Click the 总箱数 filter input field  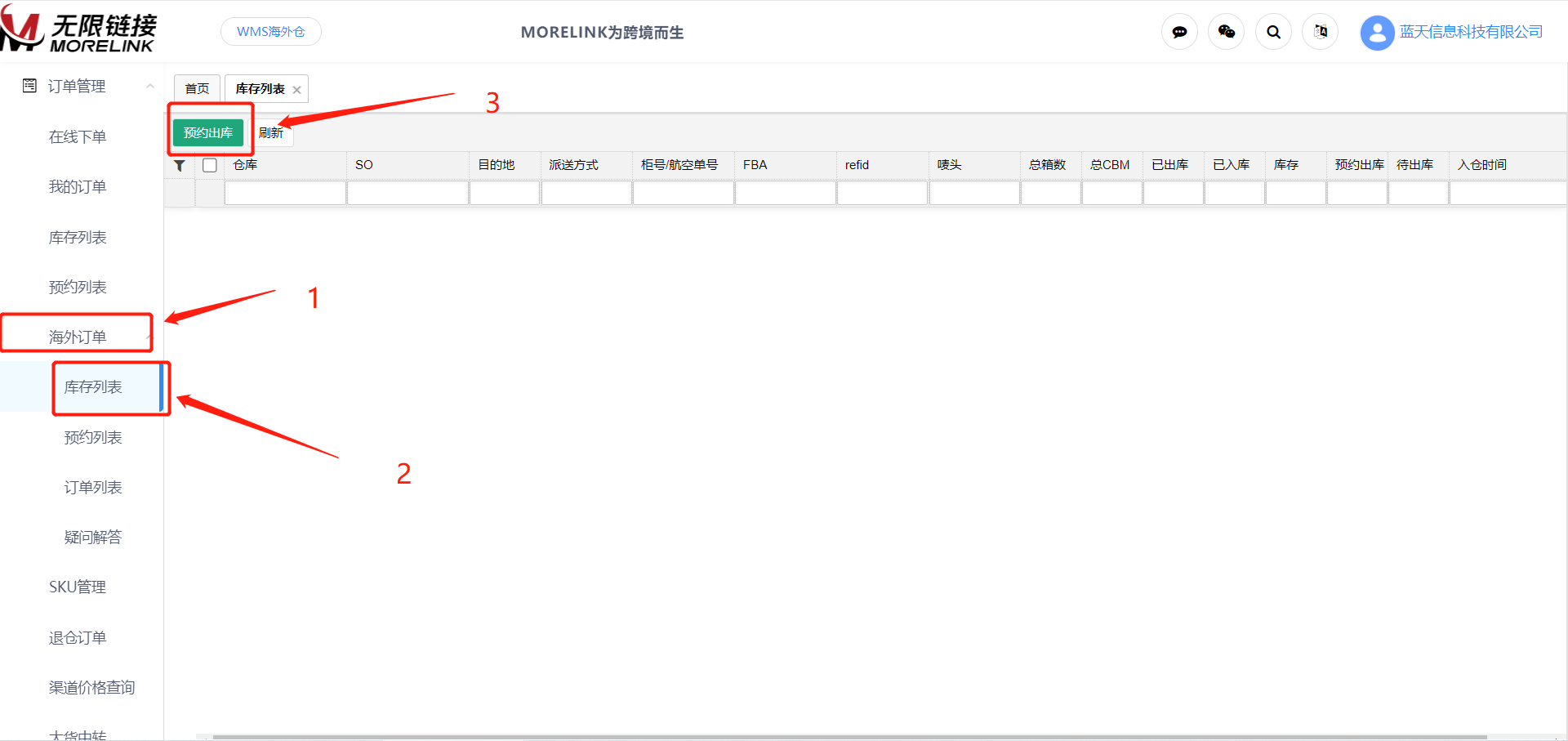coord(1051,193)
